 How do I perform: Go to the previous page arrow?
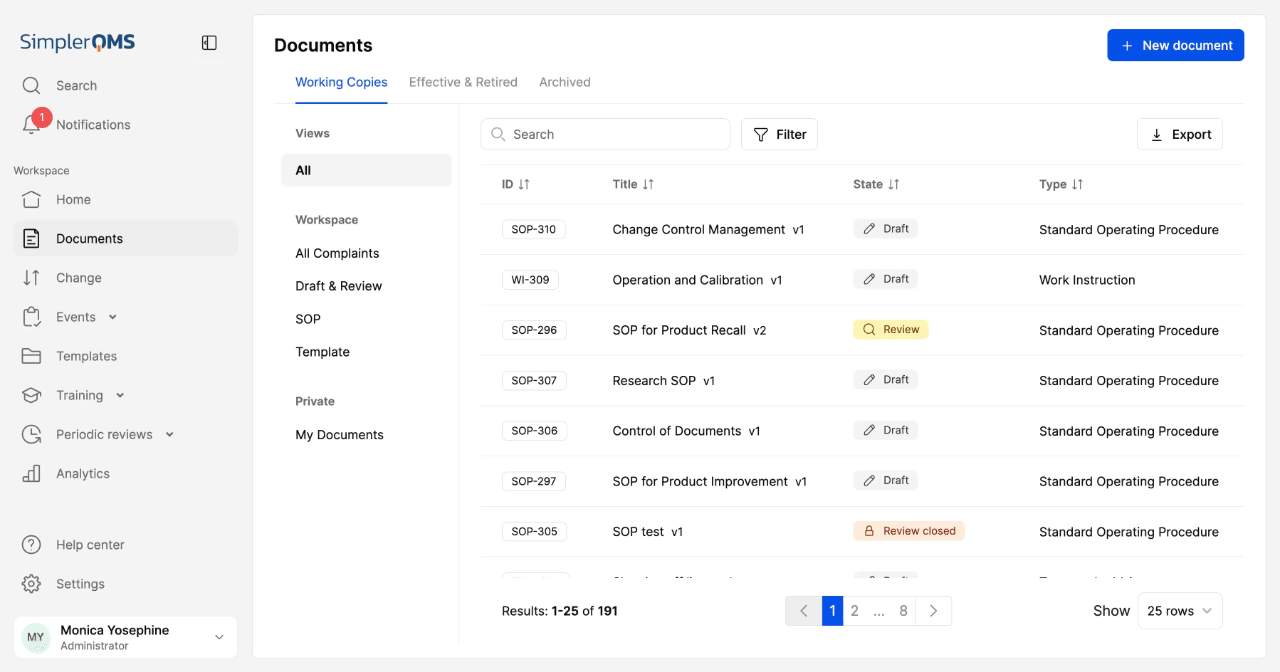(x=803, y=611)
